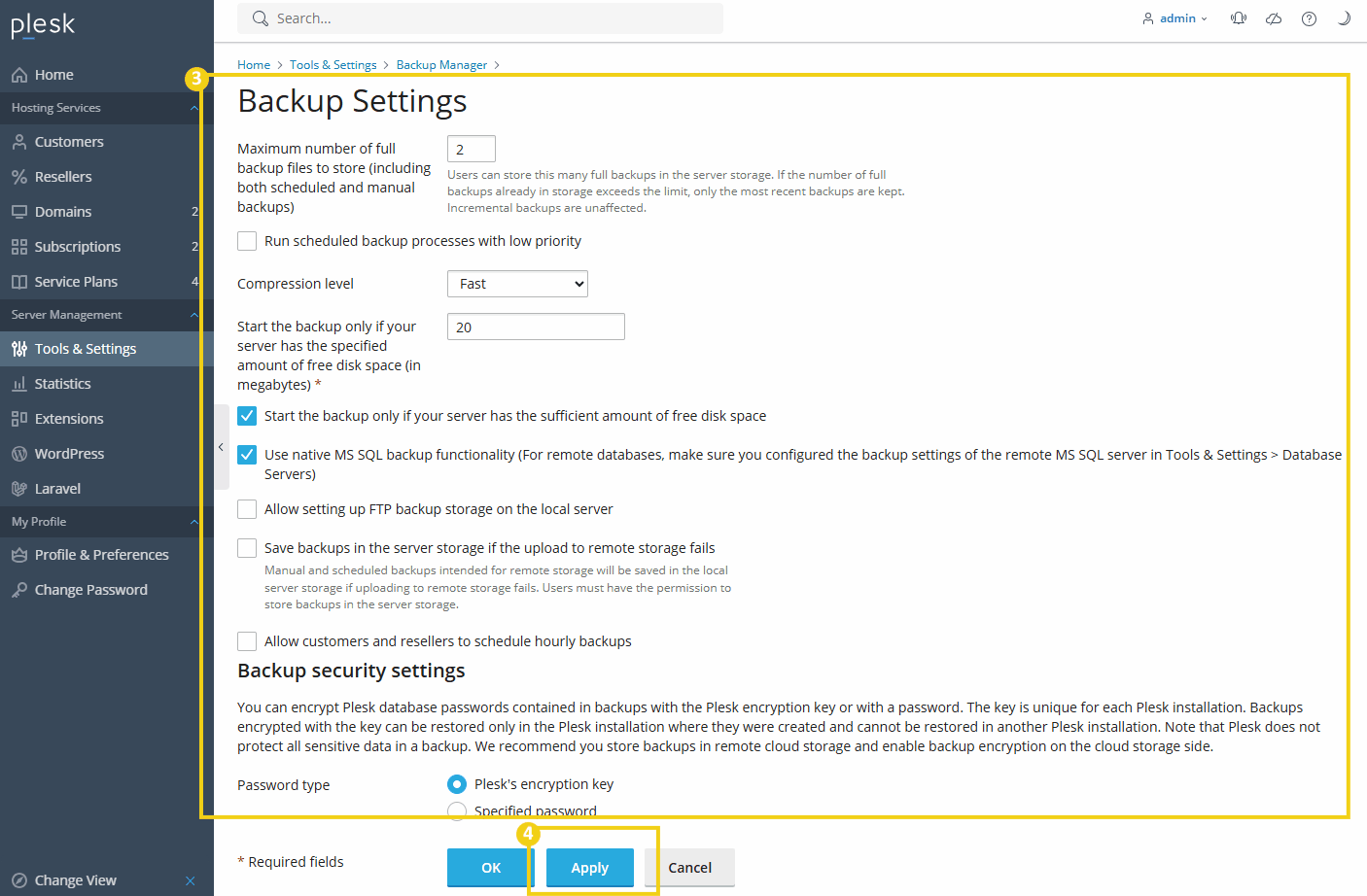Viewport: 1367px width, 896px height.
Task: Click the Apply button
Action: tap(590, 868)
